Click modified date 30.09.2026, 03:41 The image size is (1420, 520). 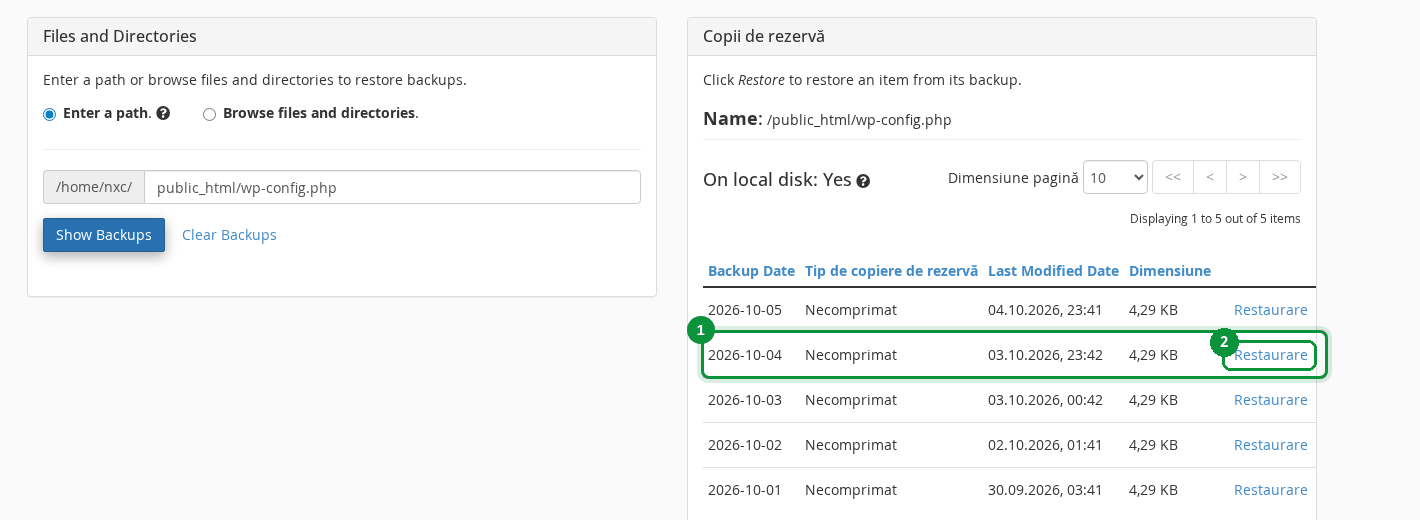1045,490
